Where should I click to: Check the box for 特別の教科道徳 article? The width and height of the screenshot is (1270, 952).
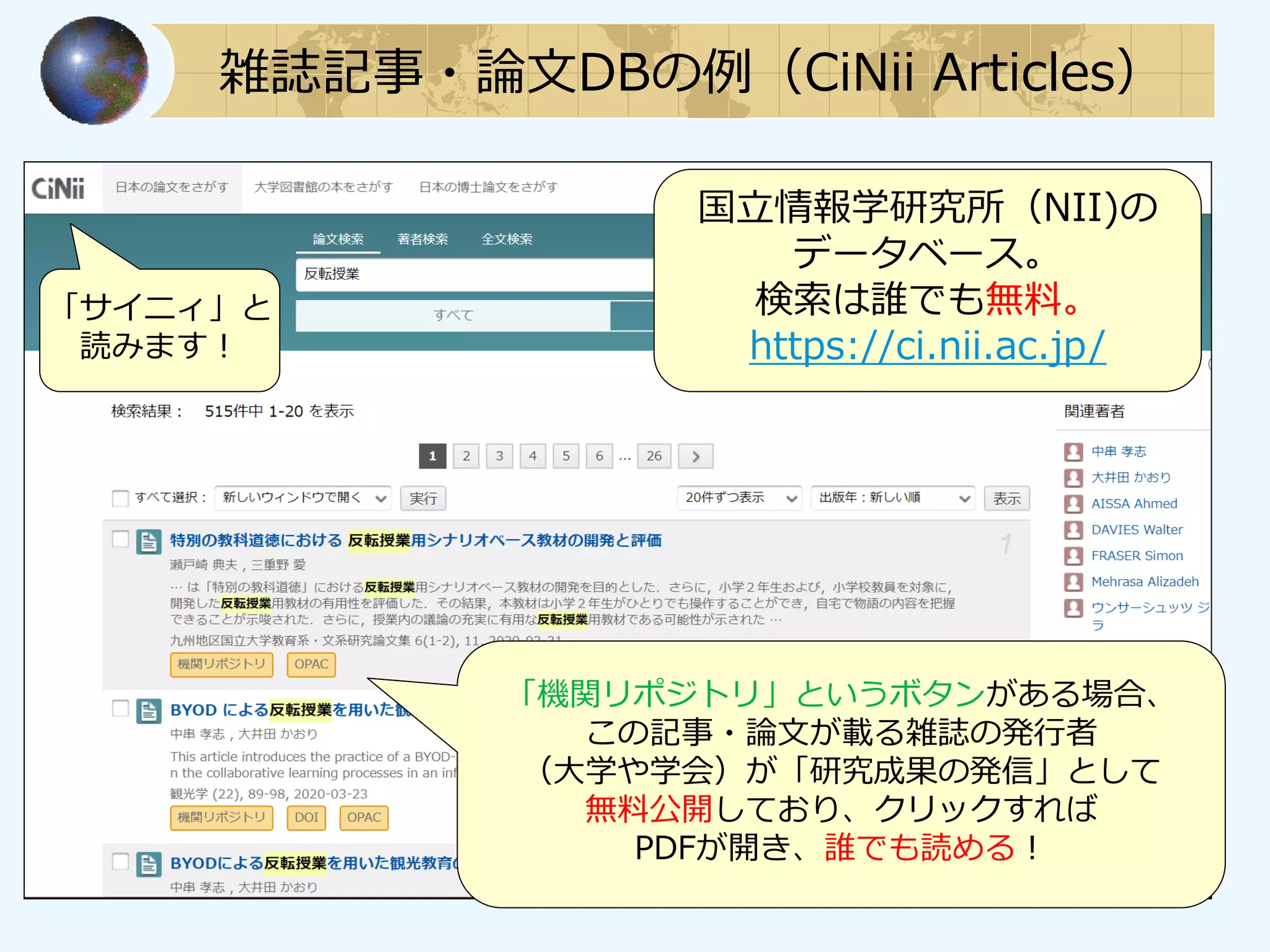[x=120, y=539]
